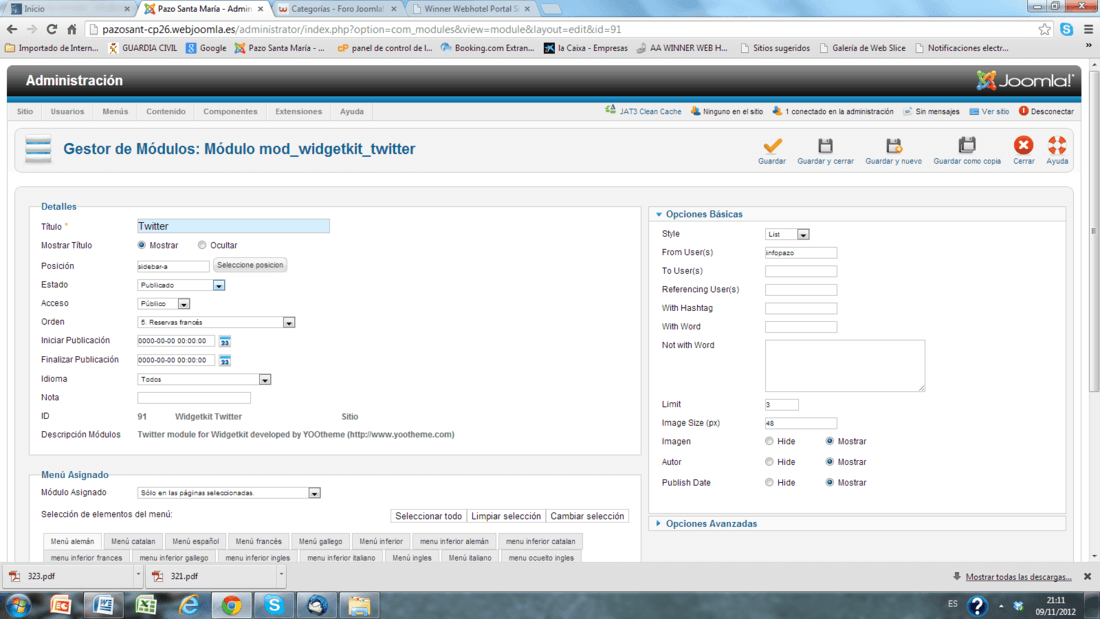
Task: Open dropdown arrow beside 323.pdf download
Action: (138, 575)
